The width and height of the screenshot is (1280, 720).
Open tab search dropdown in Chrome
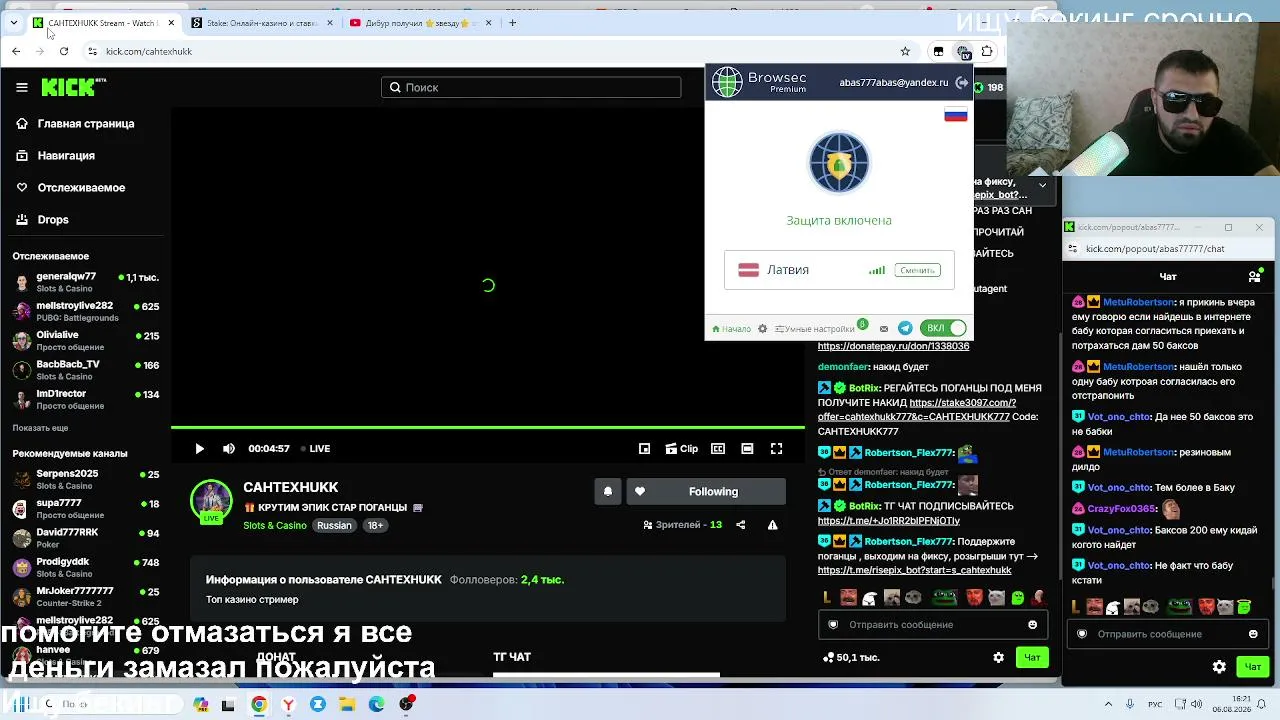[14, 22]
